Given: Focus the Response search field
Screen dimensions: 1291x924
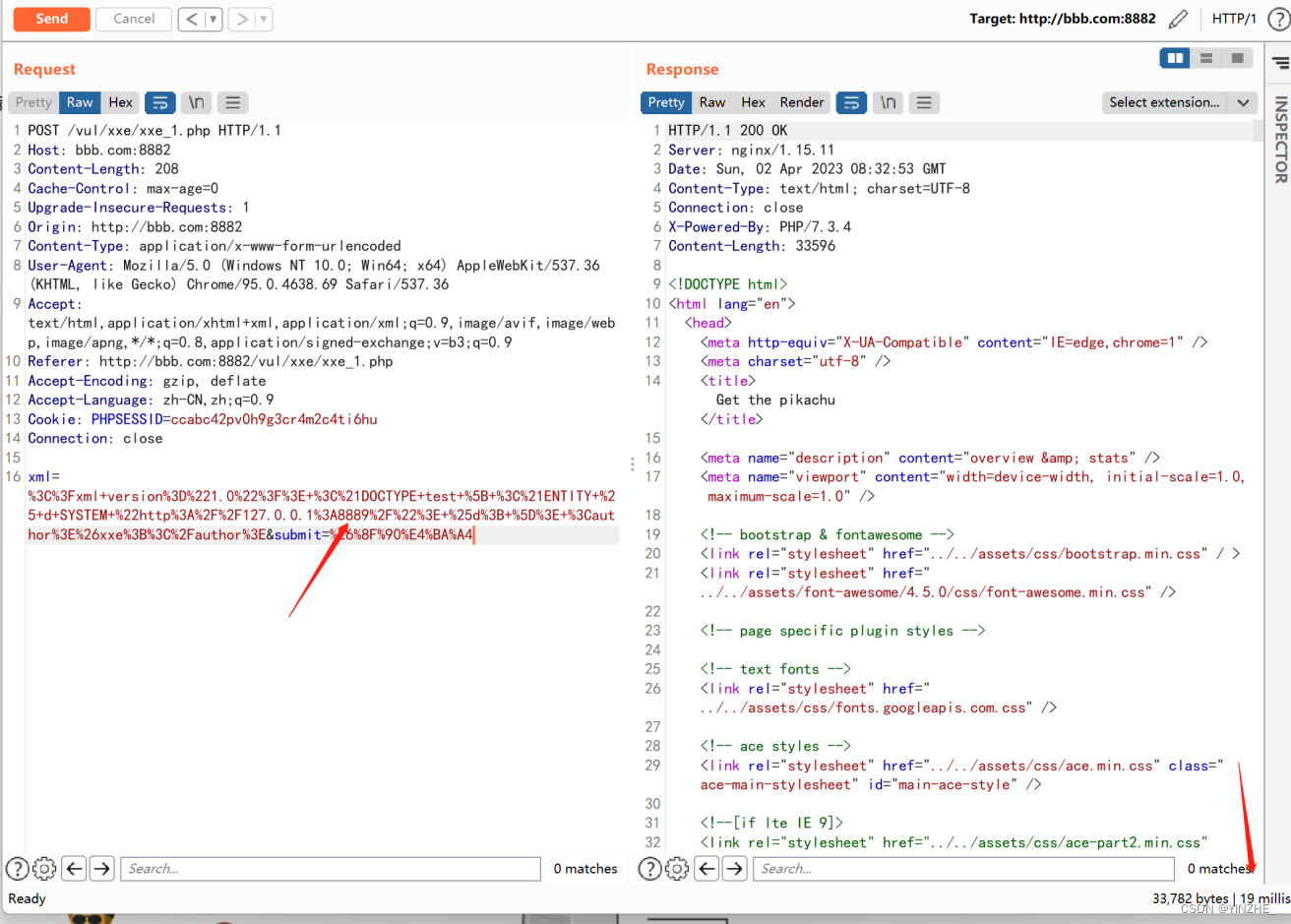Looking at the screenshot, I should [964, 868].
